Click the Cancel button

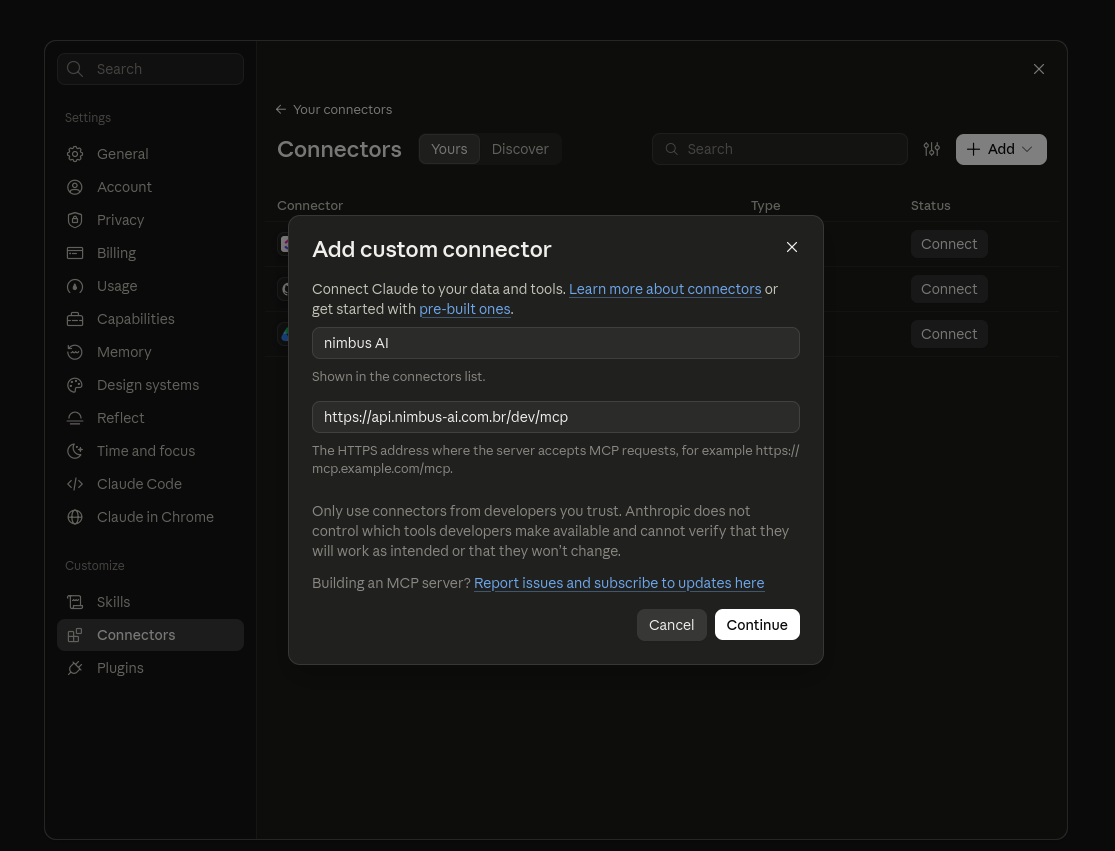point(671,625)
